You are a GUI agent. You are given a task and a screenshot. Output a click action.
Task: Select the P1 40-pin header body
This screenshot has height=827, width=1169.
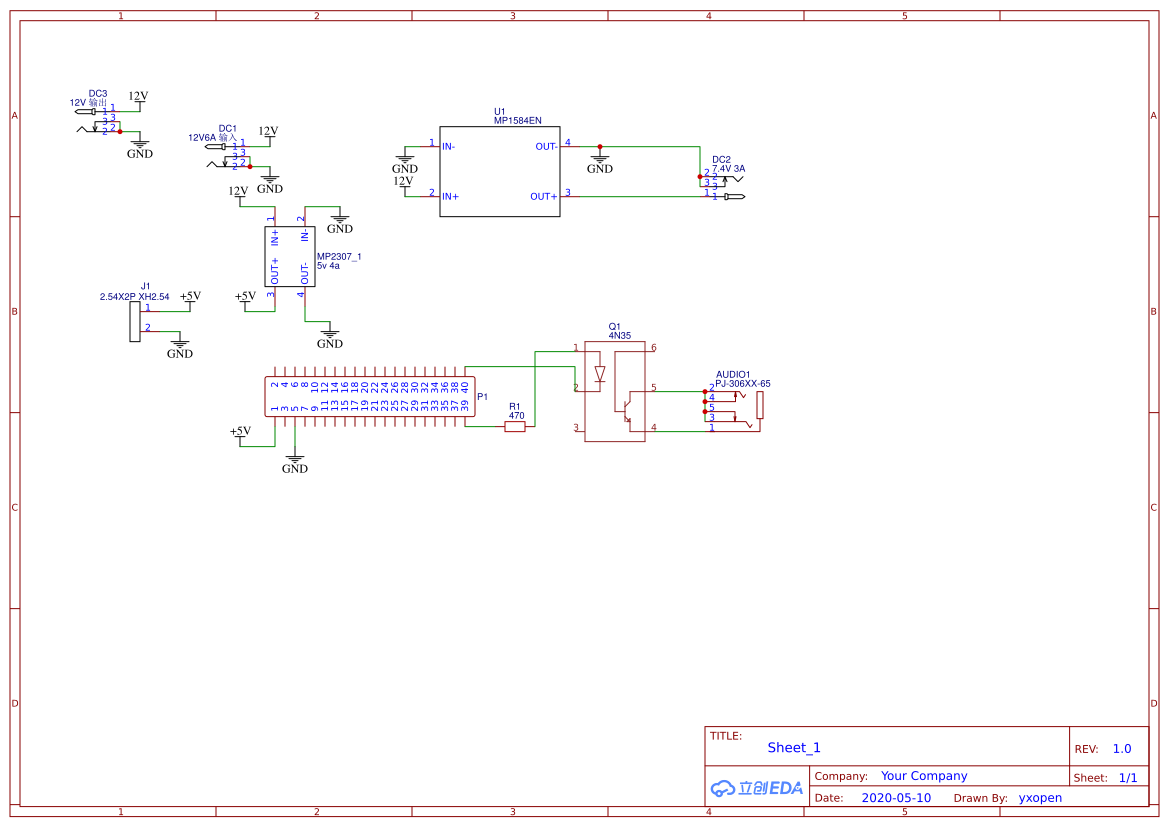pyautogui.click(x=370, y=397)
